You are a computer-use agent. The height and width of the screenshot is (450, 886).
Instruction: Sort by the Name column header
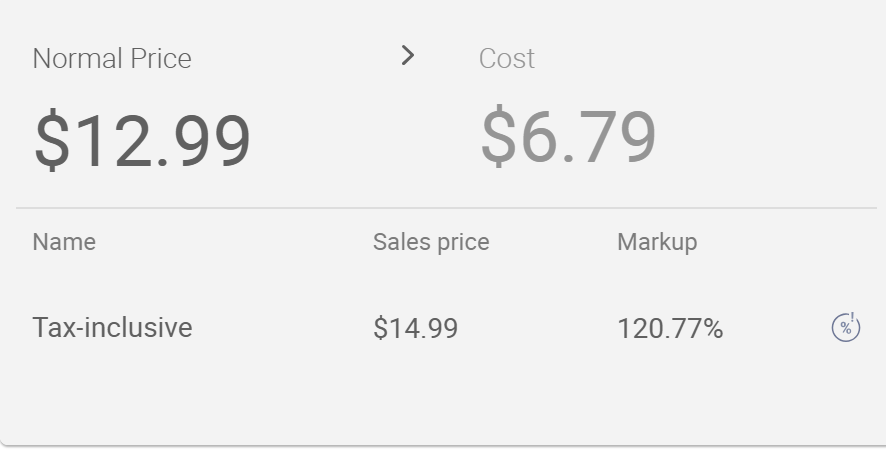tap(64, 242)
